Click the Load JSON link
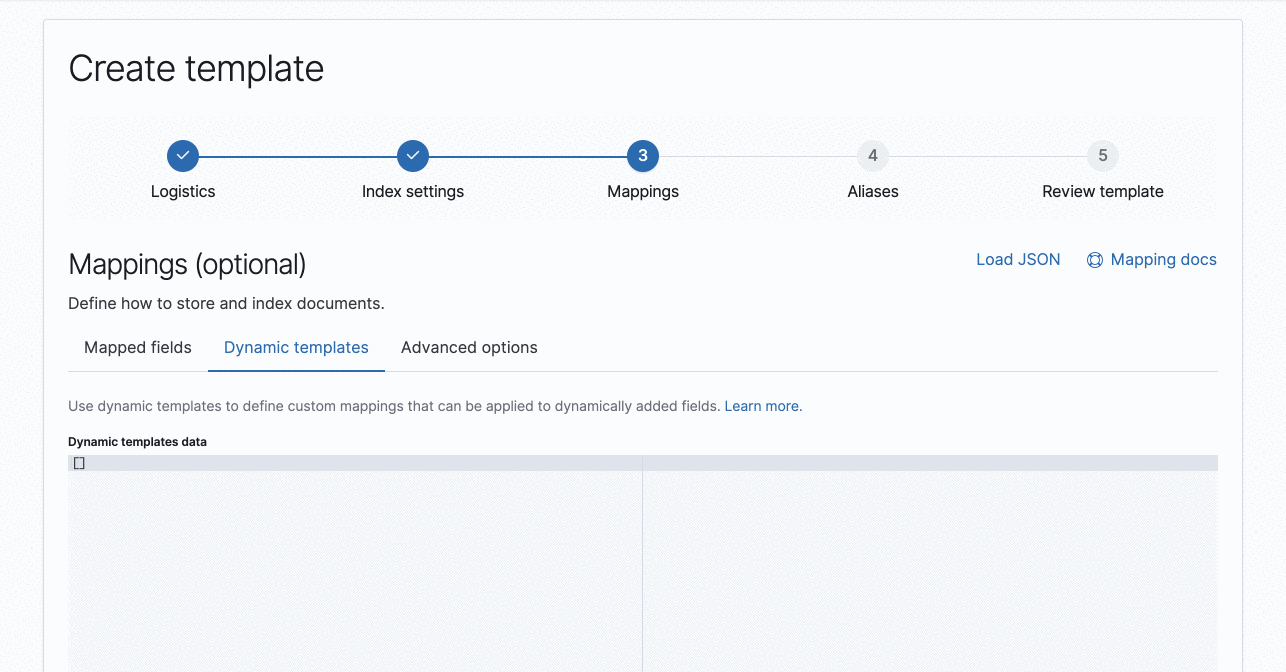The image size is (1286, 672). pos(1018,259)
